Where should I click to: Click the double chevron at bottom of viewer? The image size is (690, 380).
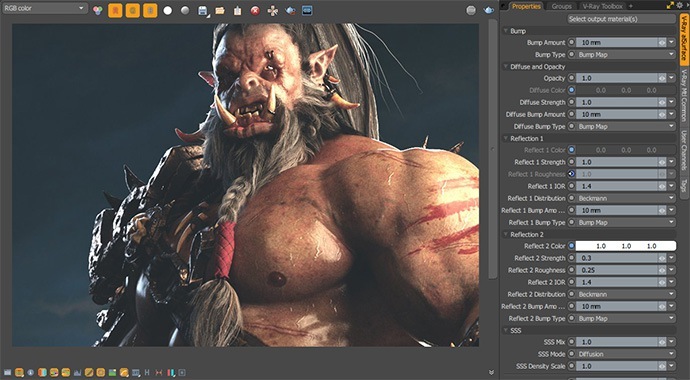tap(492, 373)
